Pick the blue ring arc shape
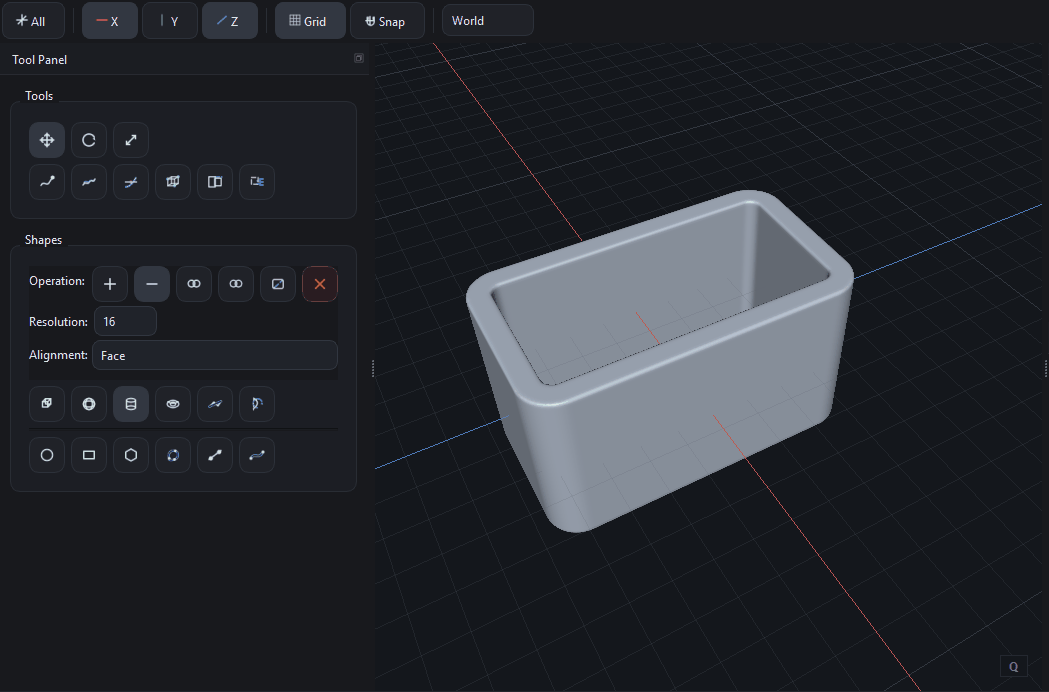Screen dimensions: 1049x692 click(173, 455)
